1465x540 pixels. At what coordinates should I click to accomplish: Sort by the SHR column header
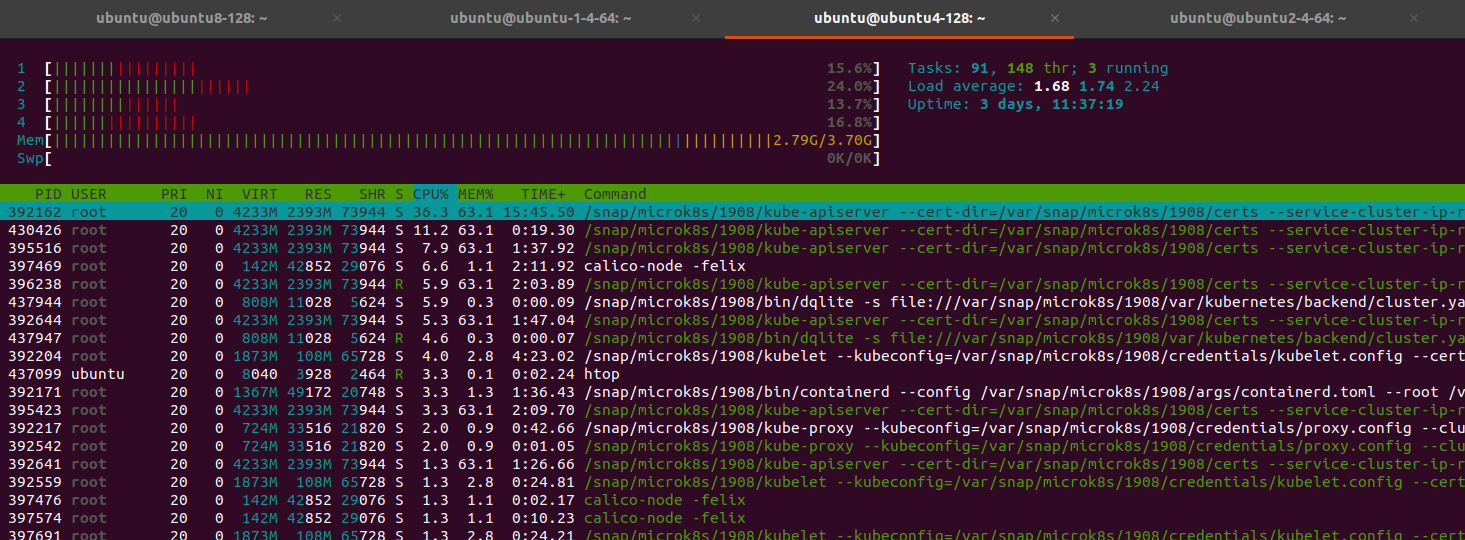pos(372,194)
